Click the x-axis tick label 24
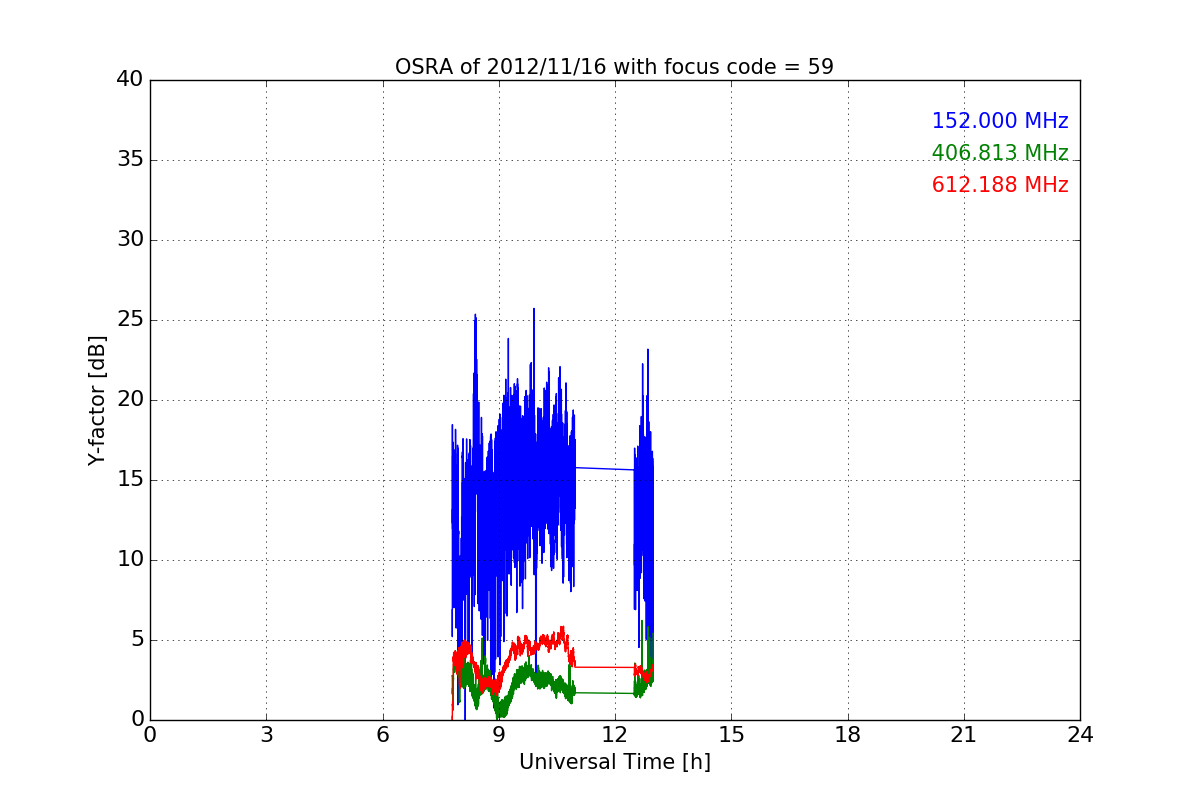The image size is (1200, 800). pos(1080,735)
